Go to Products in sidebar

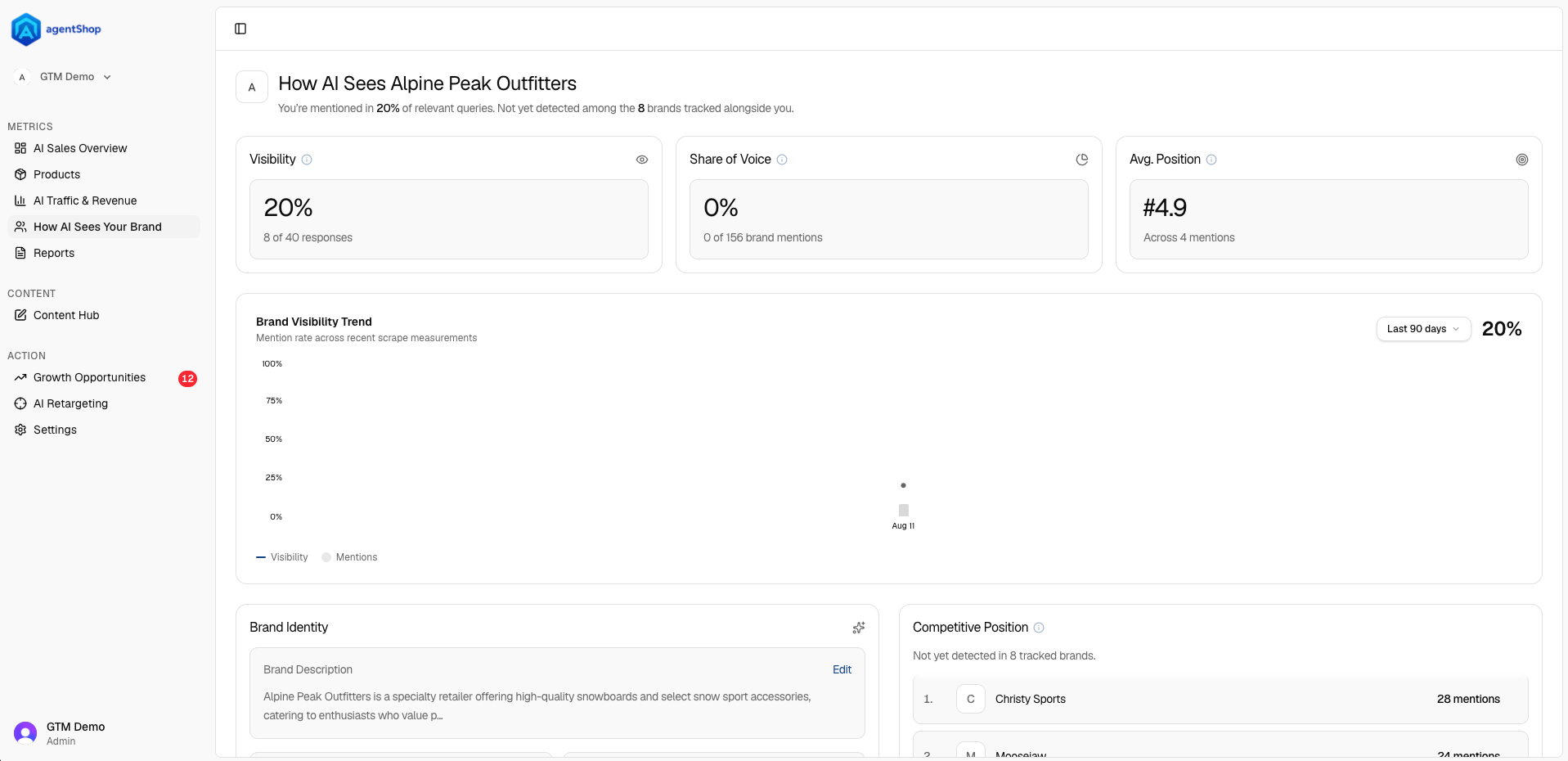(x=104, y=174)
